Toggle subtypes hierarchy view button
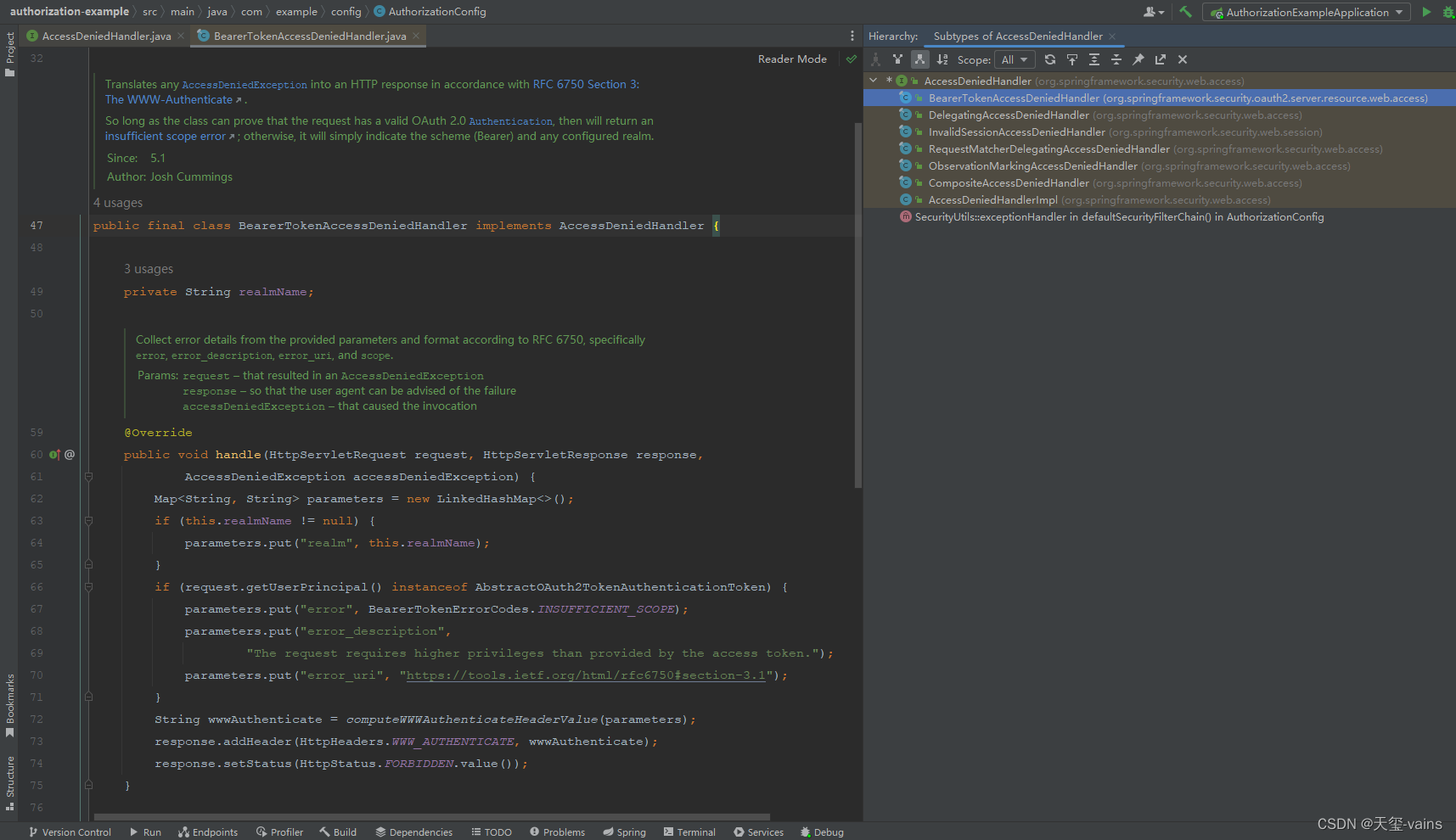 click(x=919, y=59)
